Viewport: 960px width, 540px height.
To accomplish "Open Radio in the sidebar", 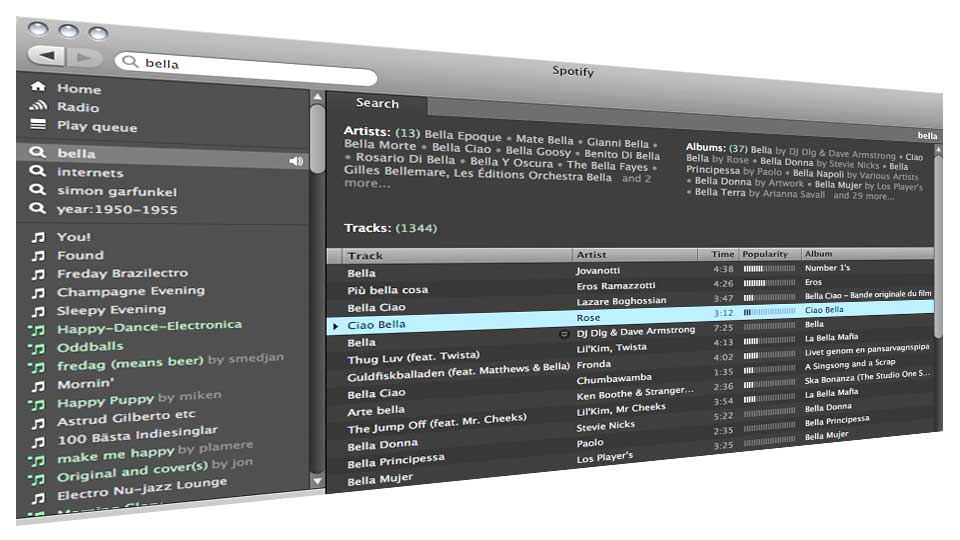I will point(78,107).
